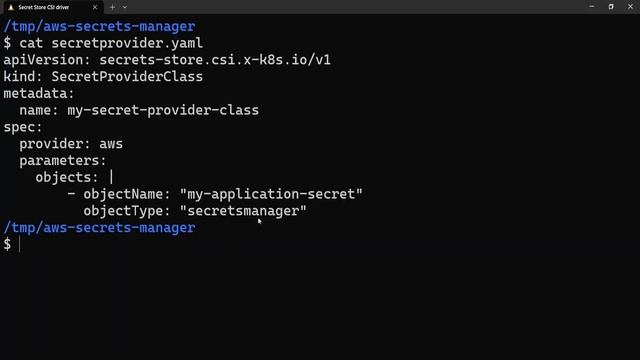
Task: Close the Secret Store CSI driver tab
Action: tap(95, 7)
